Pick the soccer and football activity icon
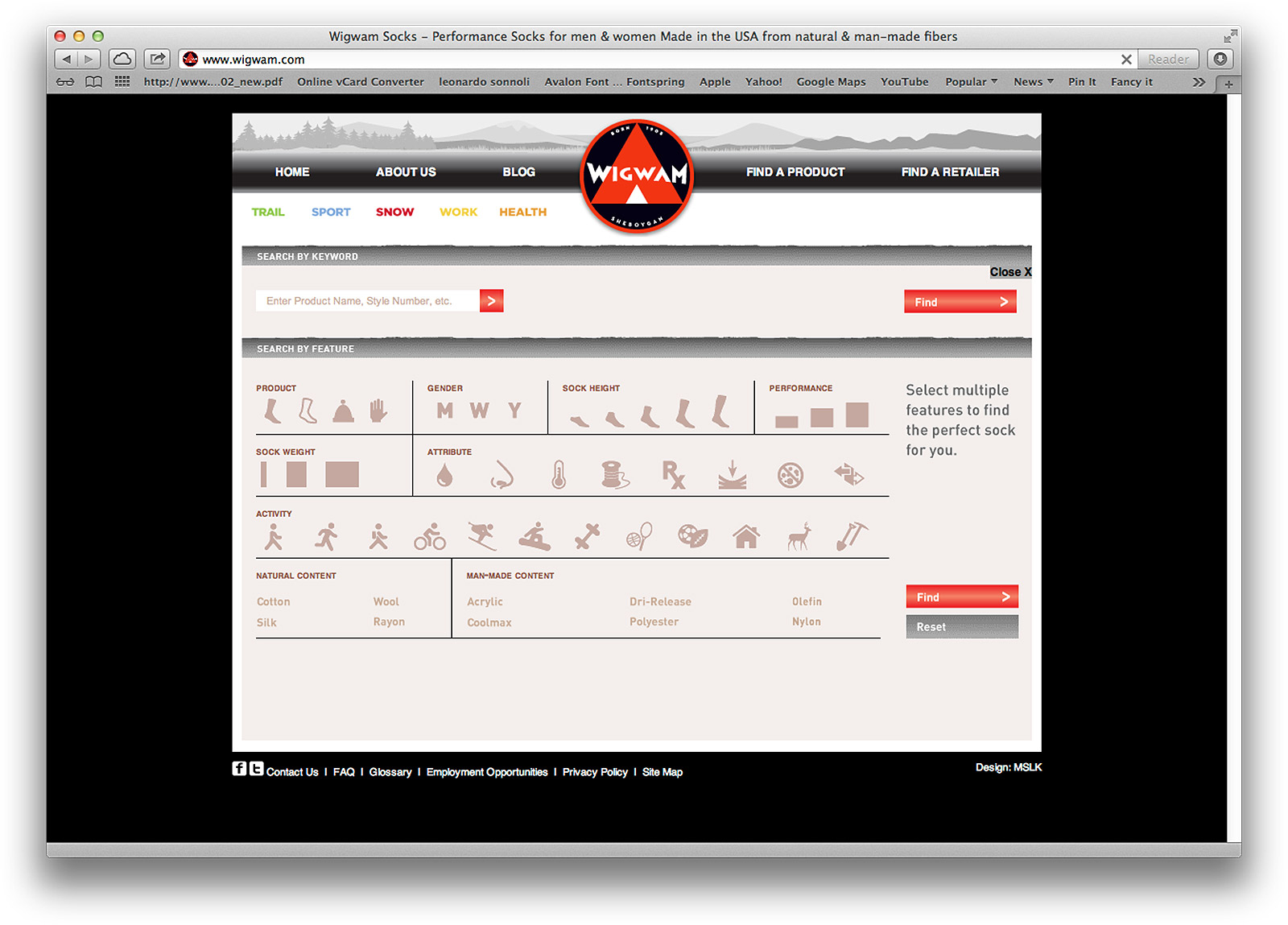1288x925 pixels. pos(693,537)
